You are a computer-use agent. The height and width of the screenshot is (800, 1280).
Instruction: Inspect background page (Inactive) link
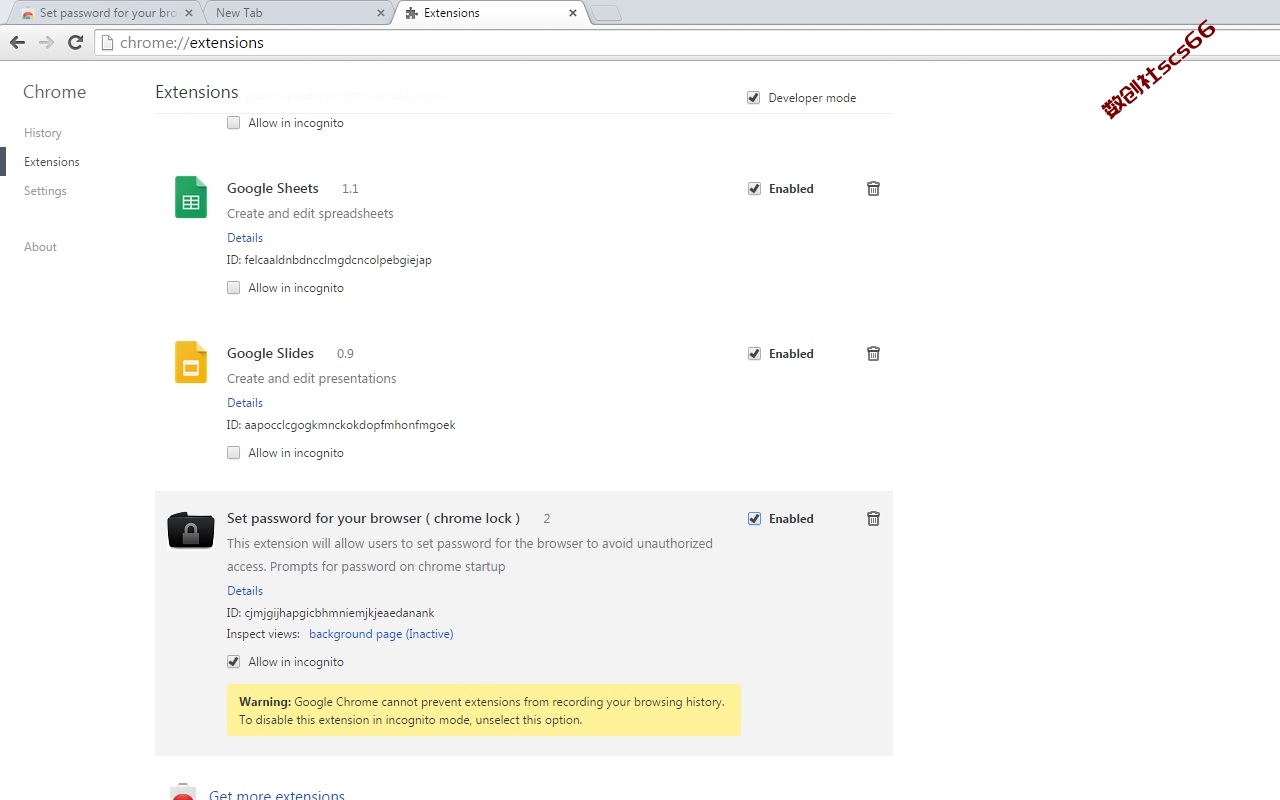click(x=381, y=633)
